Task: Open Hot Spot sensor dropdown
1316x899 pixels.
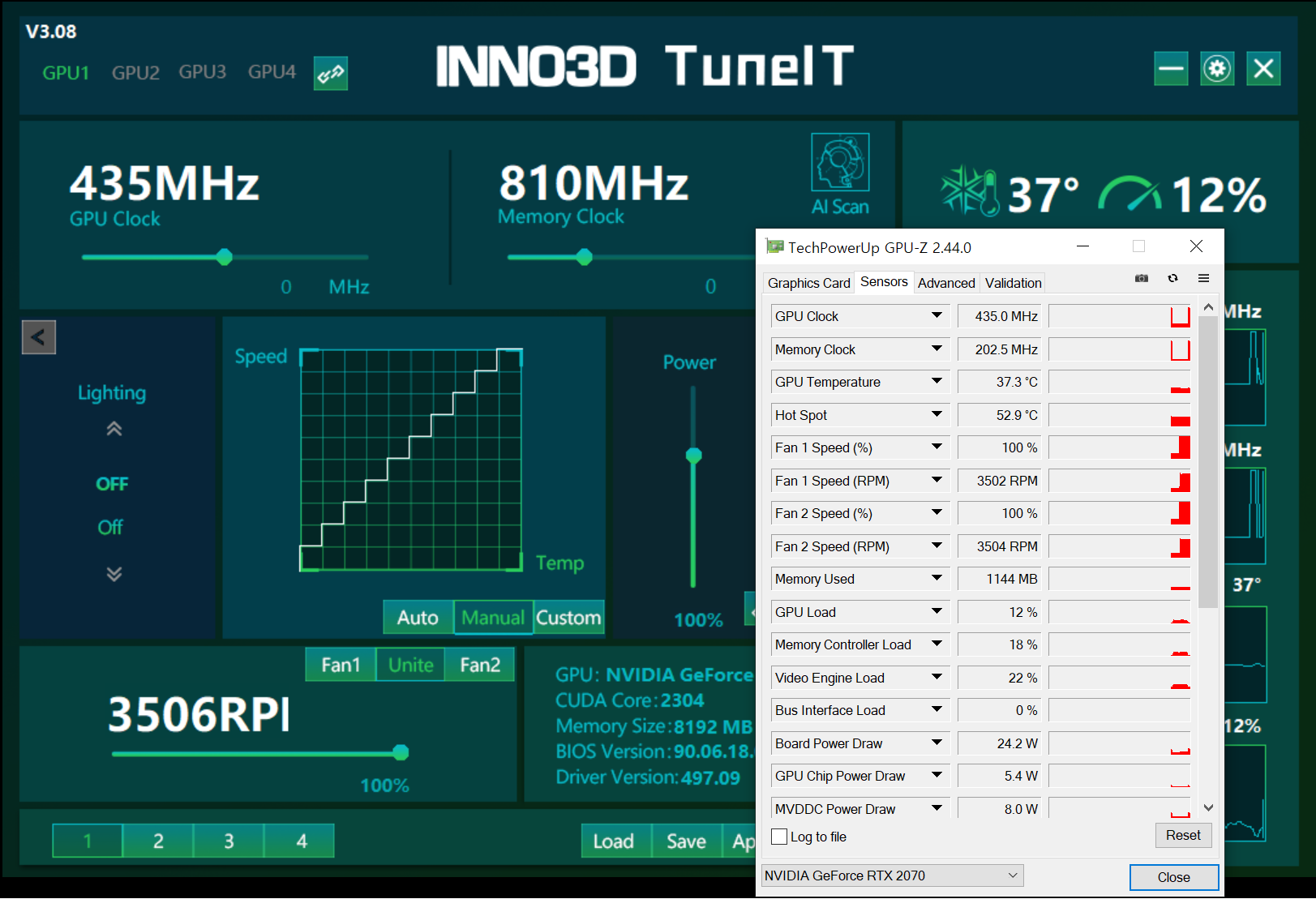Action: (937, 415)
